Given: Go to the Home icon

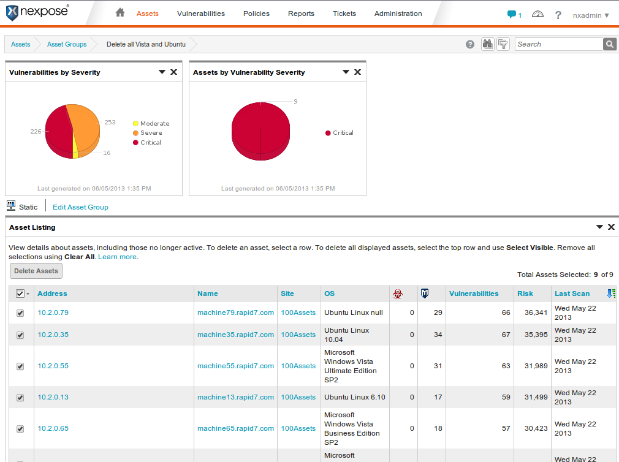Looking at the screenshot, I should pyautogui.click(x=120, y=14).
